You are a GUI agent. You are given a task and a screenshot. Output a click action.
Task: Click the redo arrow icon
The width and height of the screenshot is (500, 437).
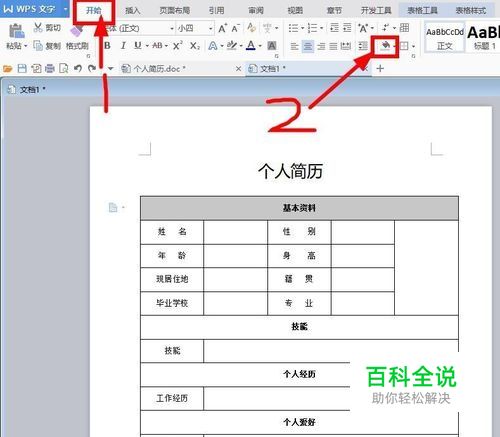click(91, 69)
